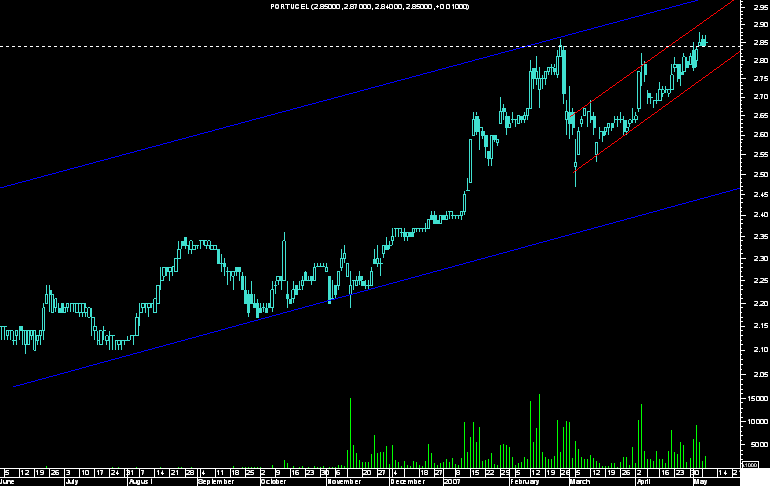Screen dimensions: 770x486
Task: Select the dashed white horizontal price line
Action: coord(369,47)
